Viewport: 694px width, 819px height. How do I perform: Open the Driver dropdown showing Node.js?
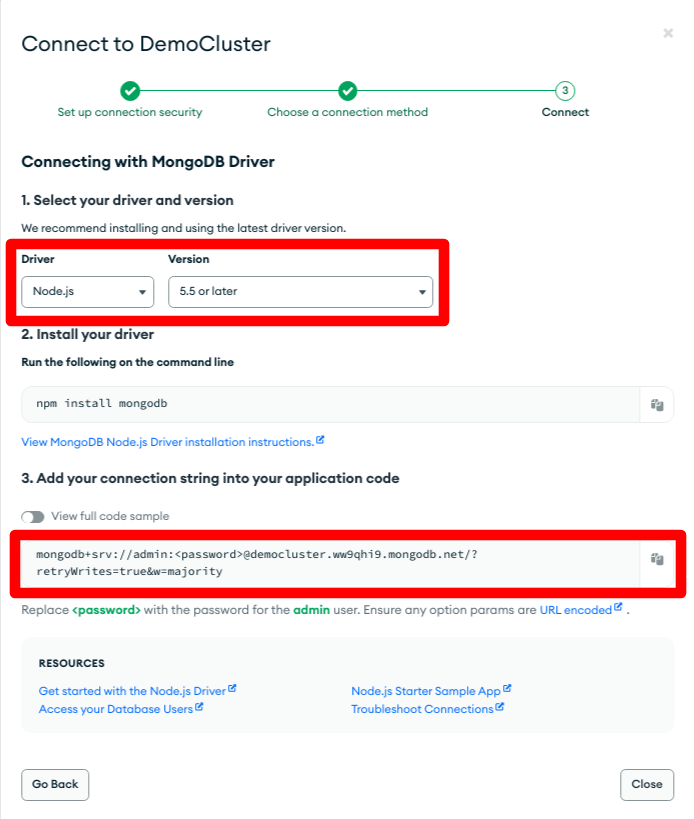click(x=88, y=292)
